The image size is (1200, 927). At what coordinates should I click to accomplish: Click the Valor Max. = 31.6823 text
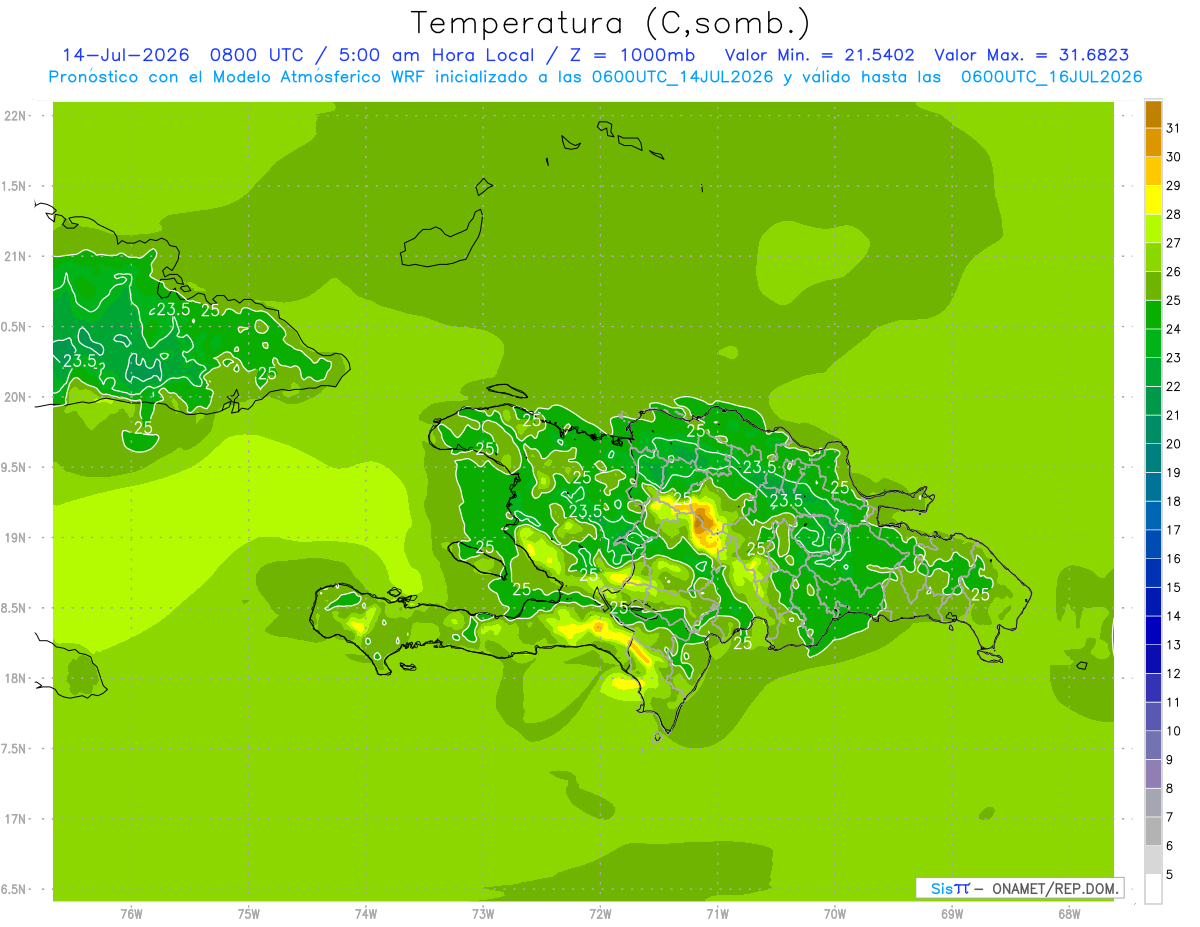[1032, 55]
